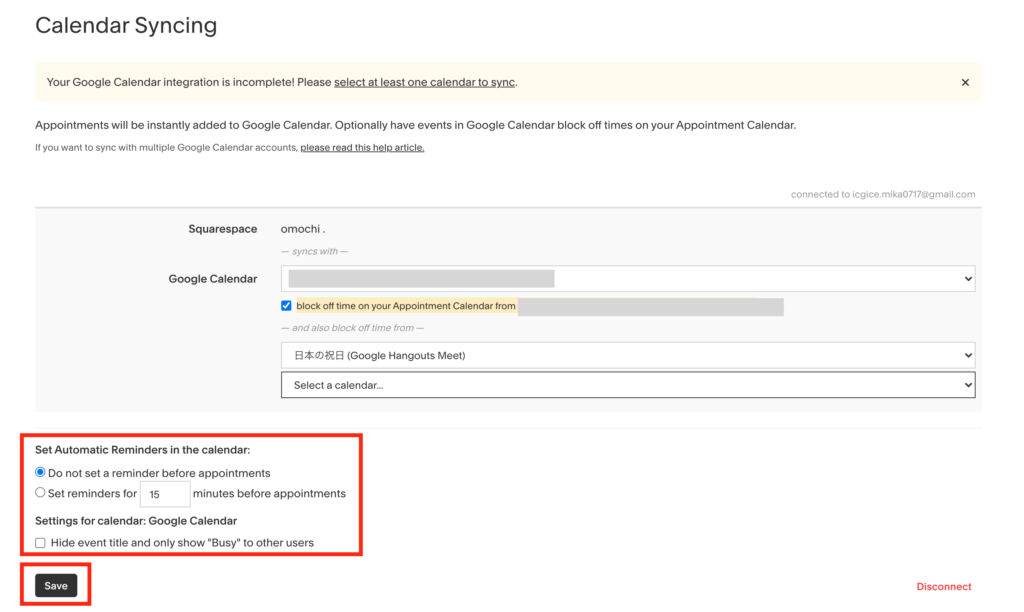Screen dimensions: 1024x612
Task: Click 'connected to icgice.mika0717@gmail.com' text
Action: pyautogui.click(x=883, y=194)
